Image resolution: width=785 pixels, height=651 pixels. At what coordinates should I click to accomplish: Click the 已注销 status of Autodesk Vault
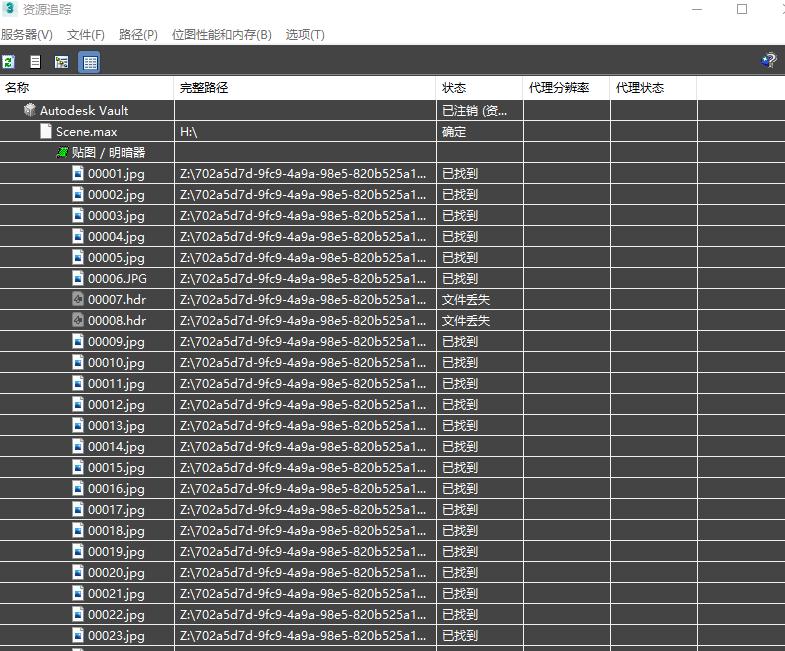click(480, 110)
